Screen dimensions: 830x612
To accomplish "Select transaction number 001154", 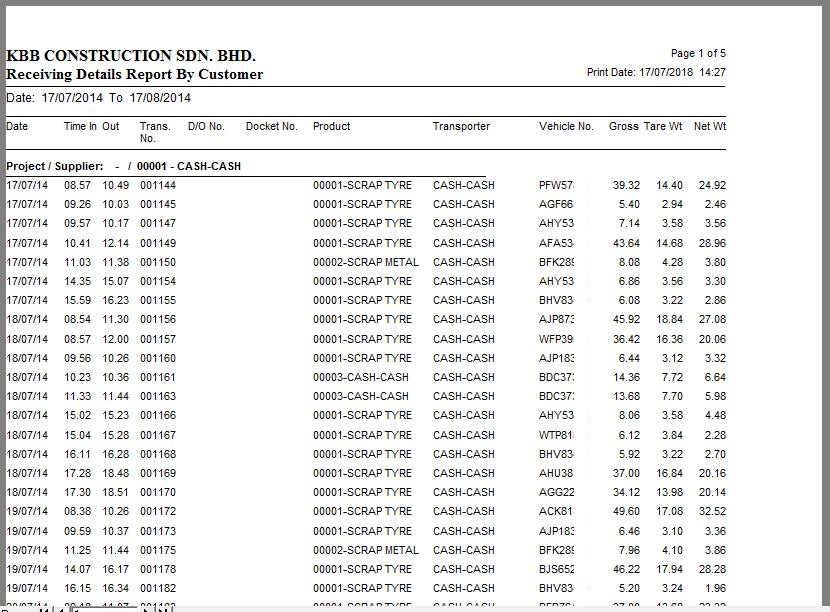I will pyautogui.click(x=158, y=282).
